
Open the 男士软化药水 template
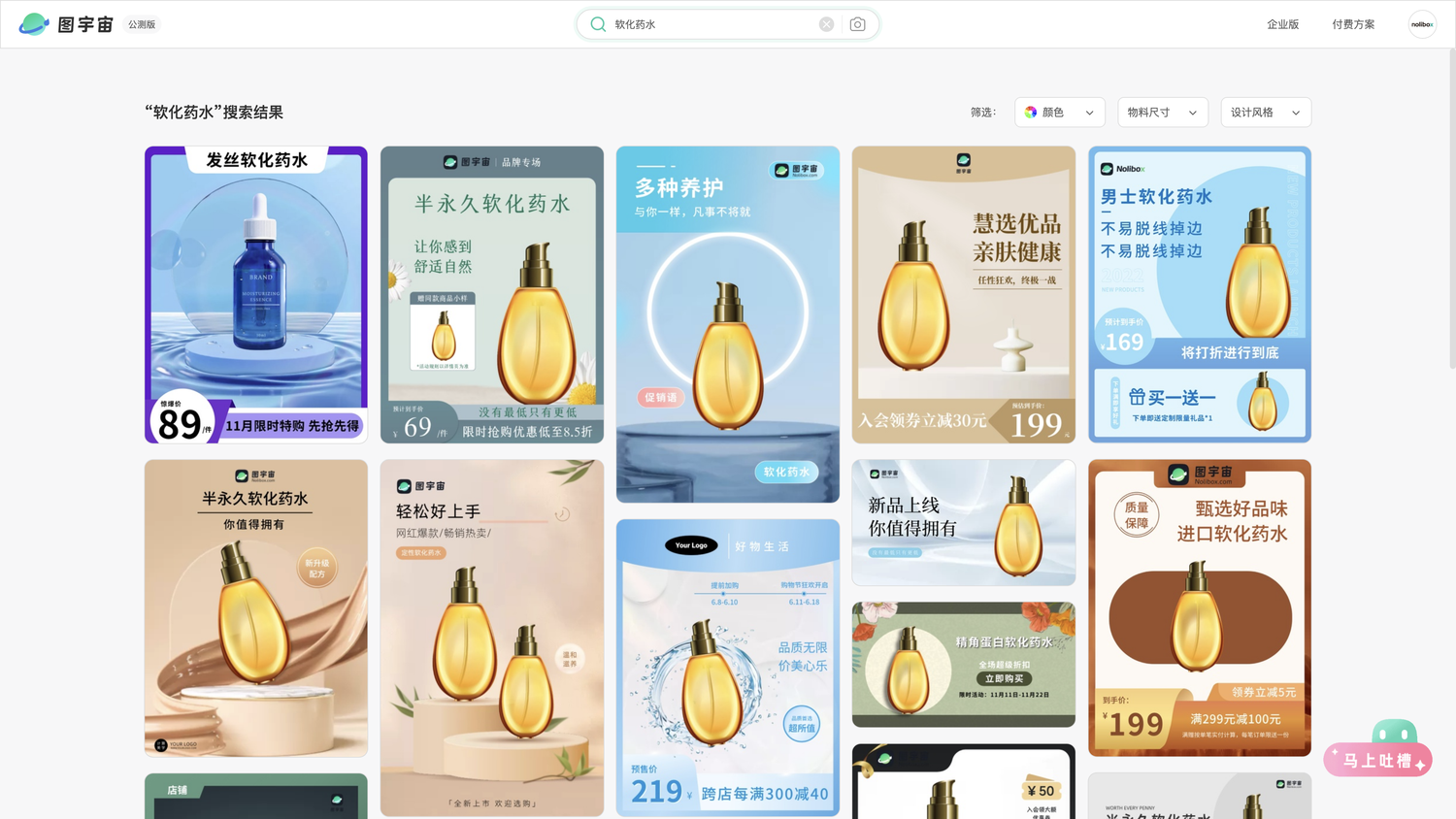[x=1200, y=295]
